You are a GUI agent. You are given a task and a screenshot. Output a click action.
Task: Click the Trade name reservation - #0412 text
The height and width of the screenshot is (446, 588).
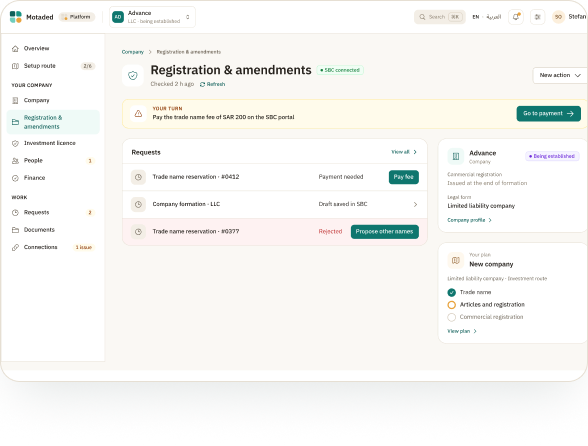click(x=196, y=177)
